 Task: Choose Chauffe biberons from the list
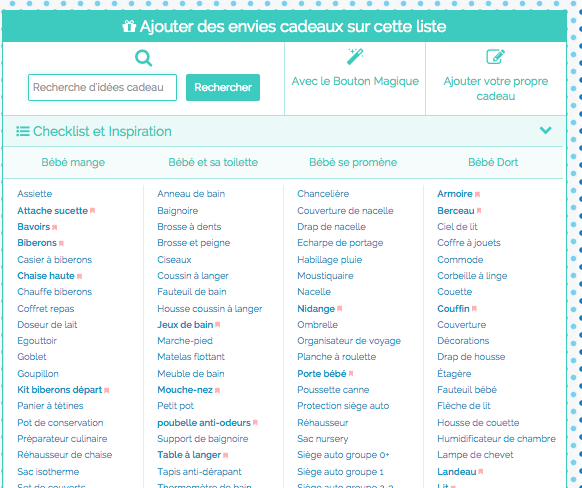[55, 292]
